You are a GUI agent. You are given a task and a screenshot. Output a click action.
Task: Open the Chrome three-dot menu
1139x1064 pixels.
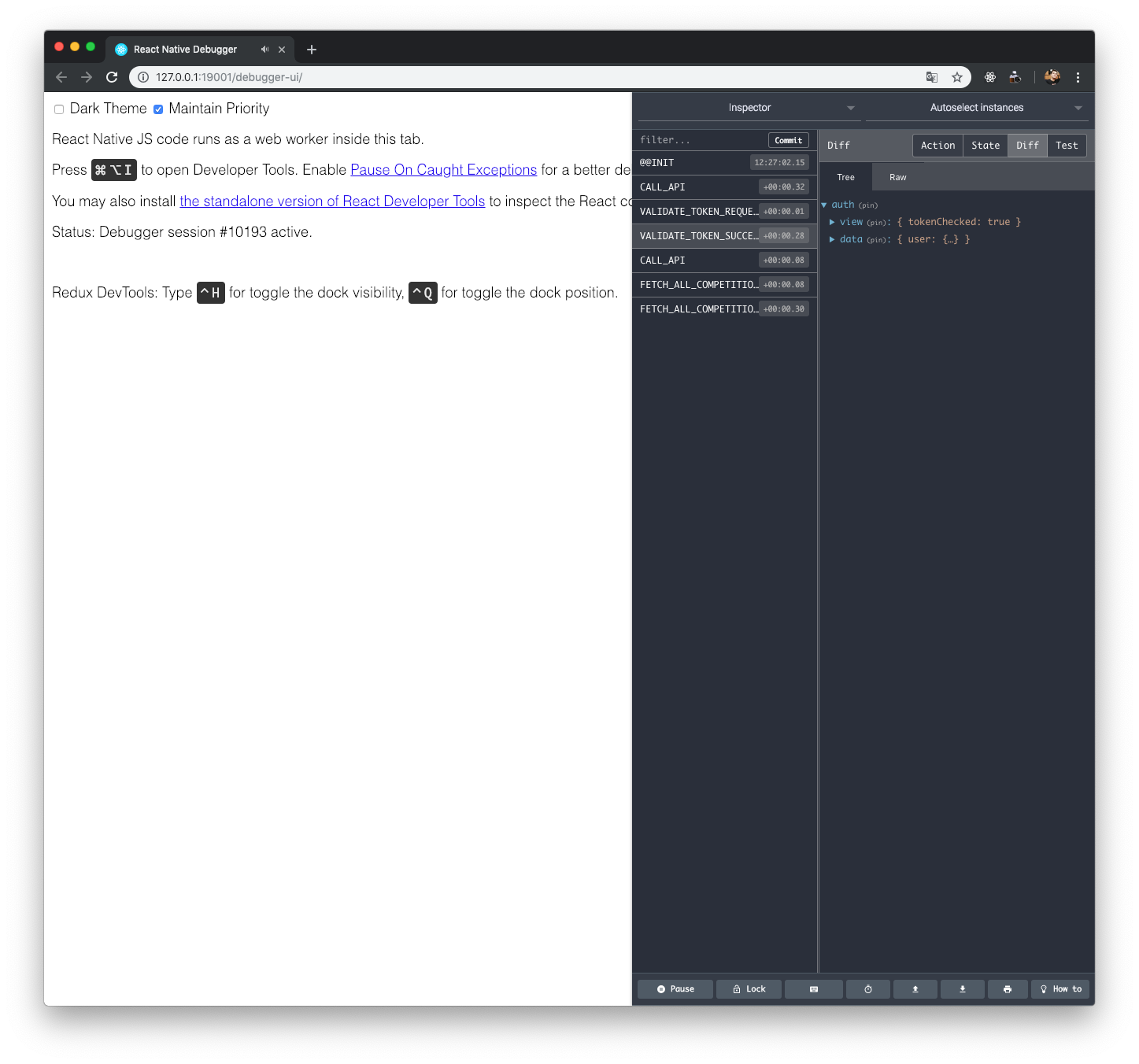(x=1078, y=77)
